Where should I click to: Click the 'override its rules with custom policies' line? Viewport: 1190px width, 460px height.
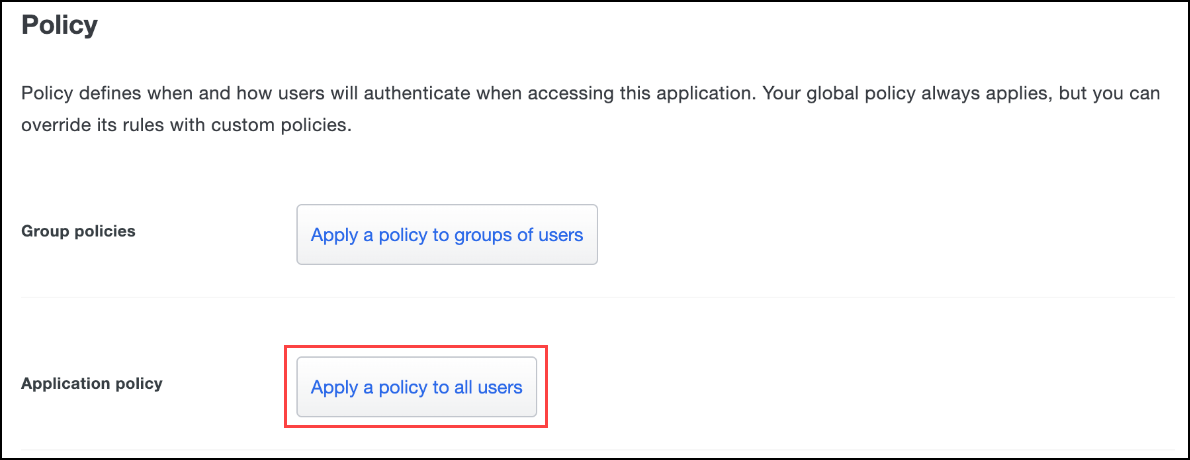coord(187,125)
